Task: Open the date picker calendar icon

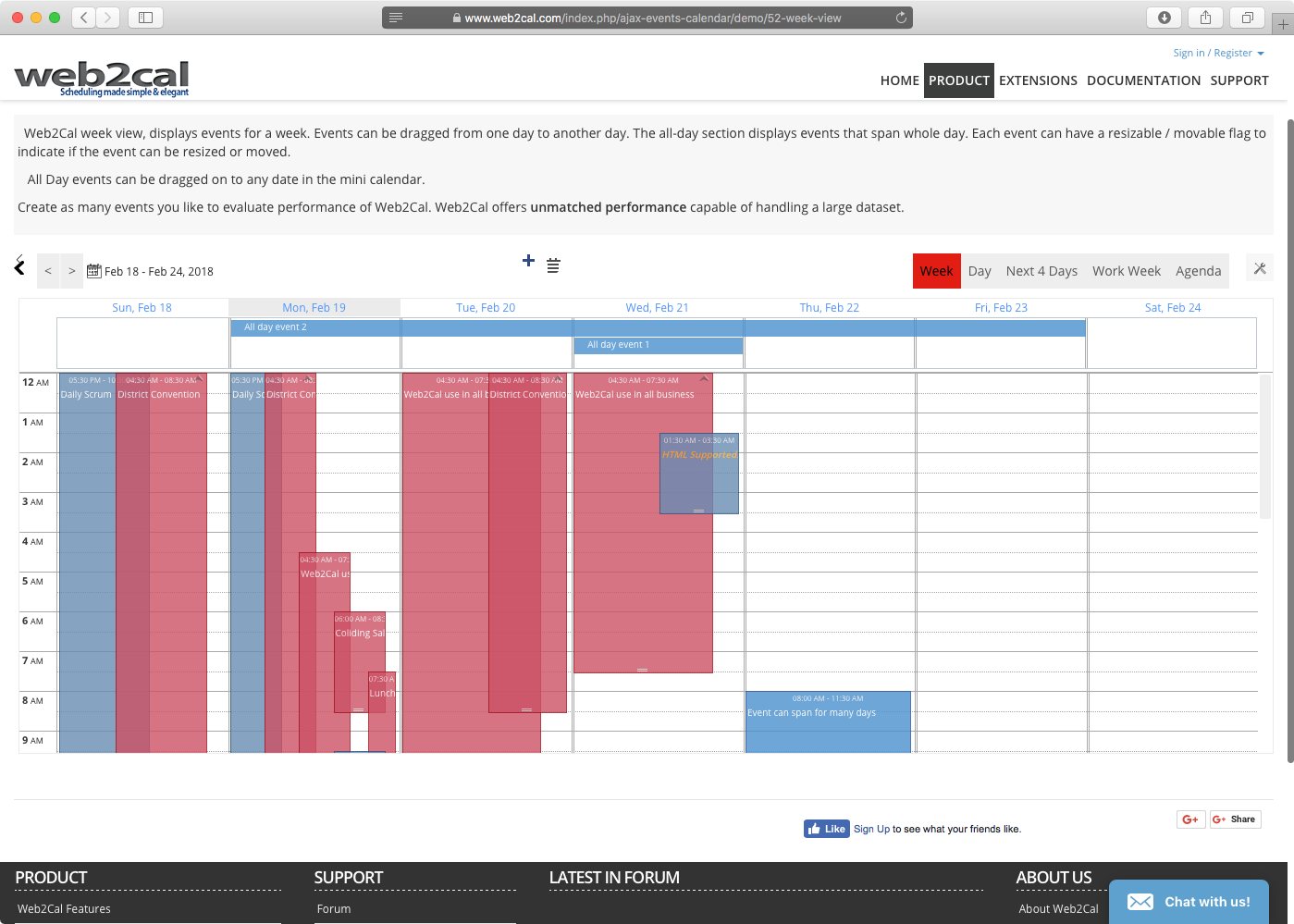Action: tap(93, 271)
